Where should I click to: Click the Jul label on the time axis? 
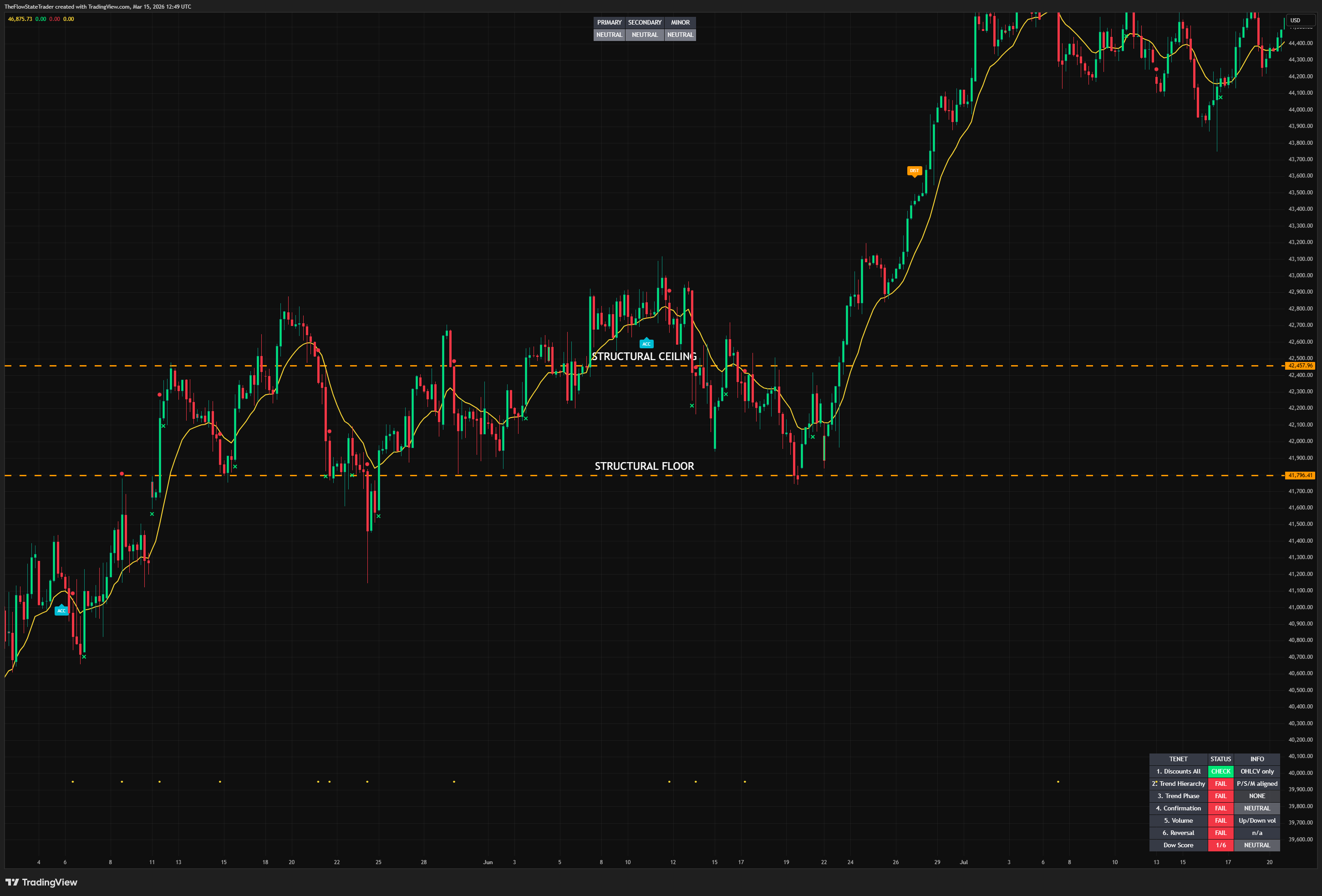tap(964, 862)
